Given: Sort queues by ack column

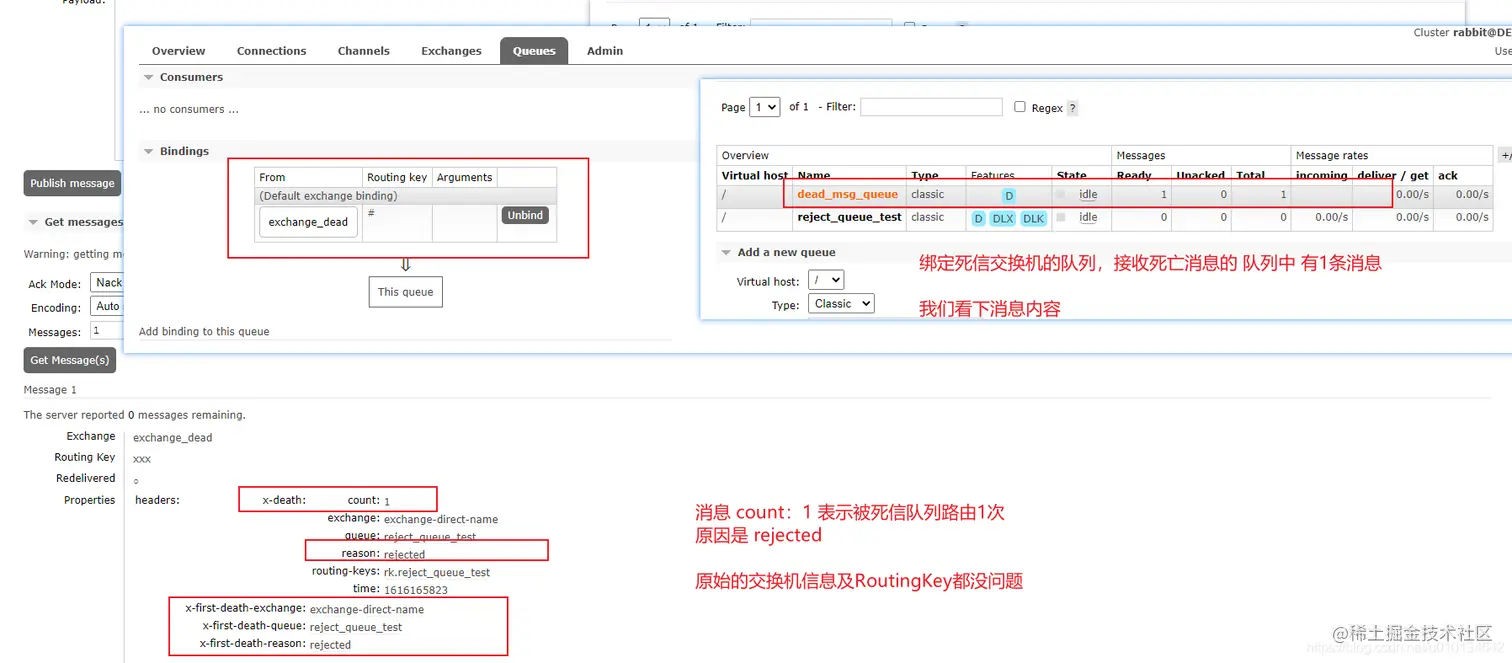Looking at the screenshot, I should (x=1447, y=175).
